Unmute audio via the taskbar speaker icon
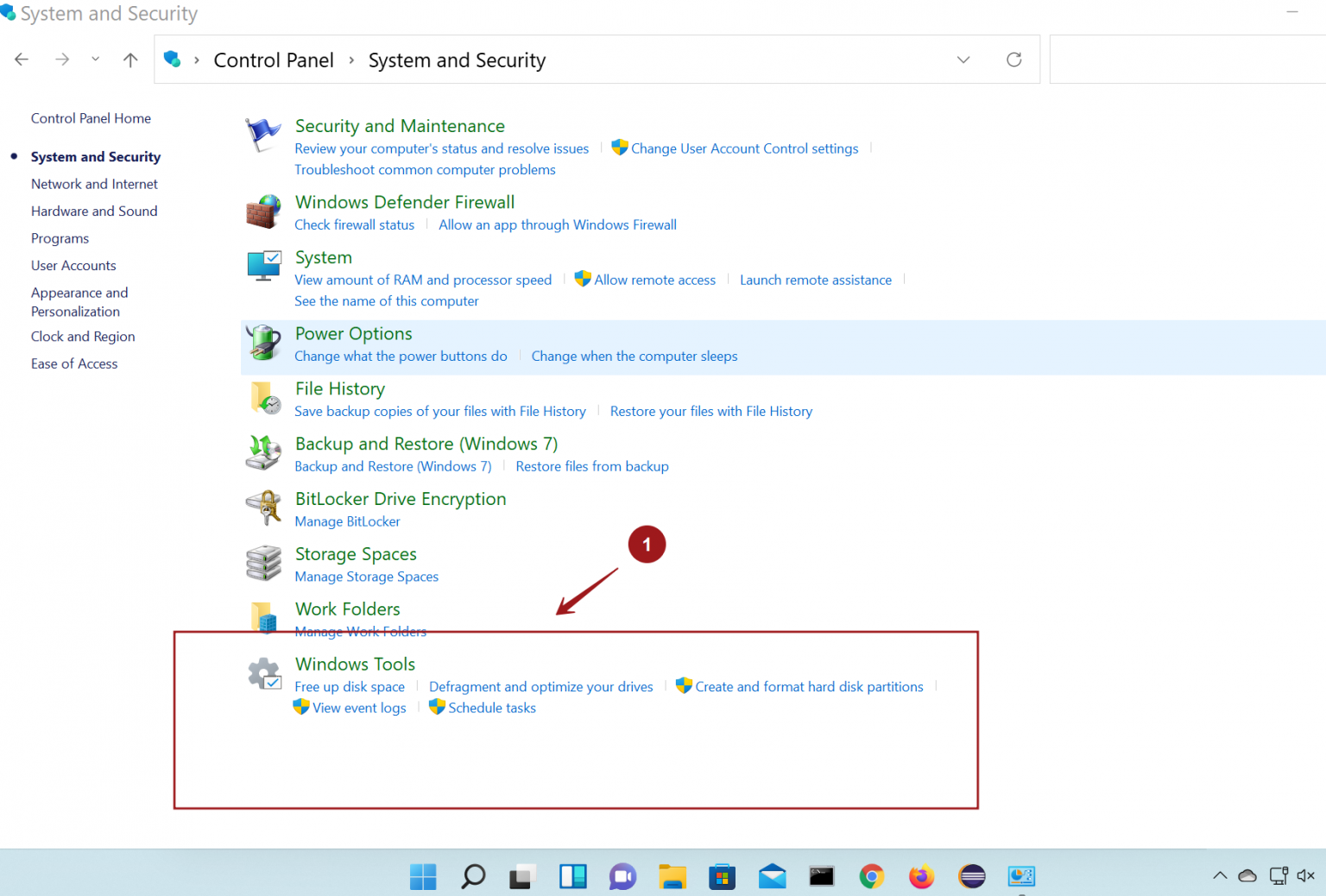1326x896 pixels. (x=1306, y=876)
